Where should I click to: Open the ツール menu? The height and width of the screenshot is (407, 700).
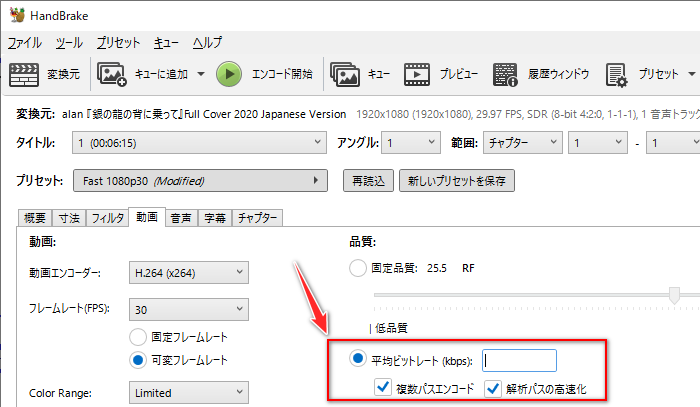pyautogui.click(x=69, y=43)
